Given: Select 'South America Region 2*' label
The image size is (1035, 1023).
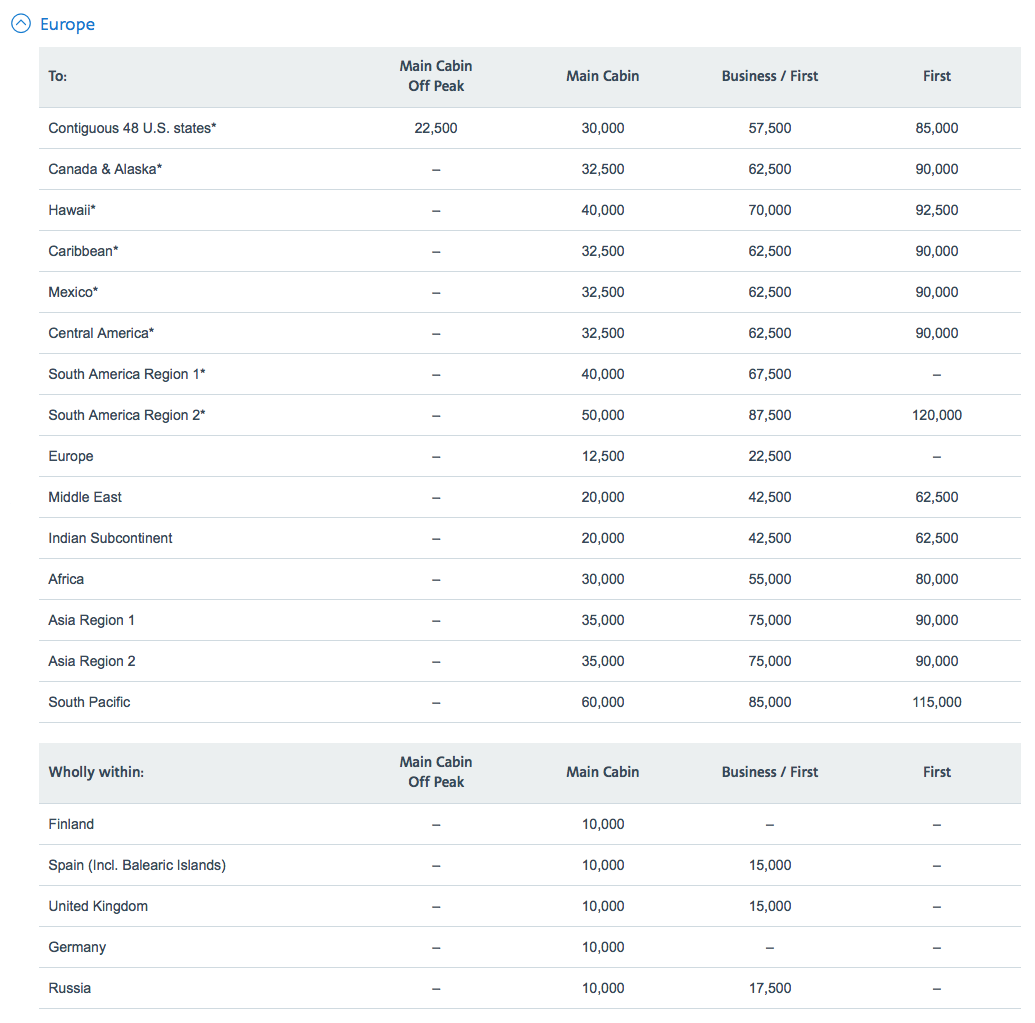Looking at the screenshot, I should (127, 414).
